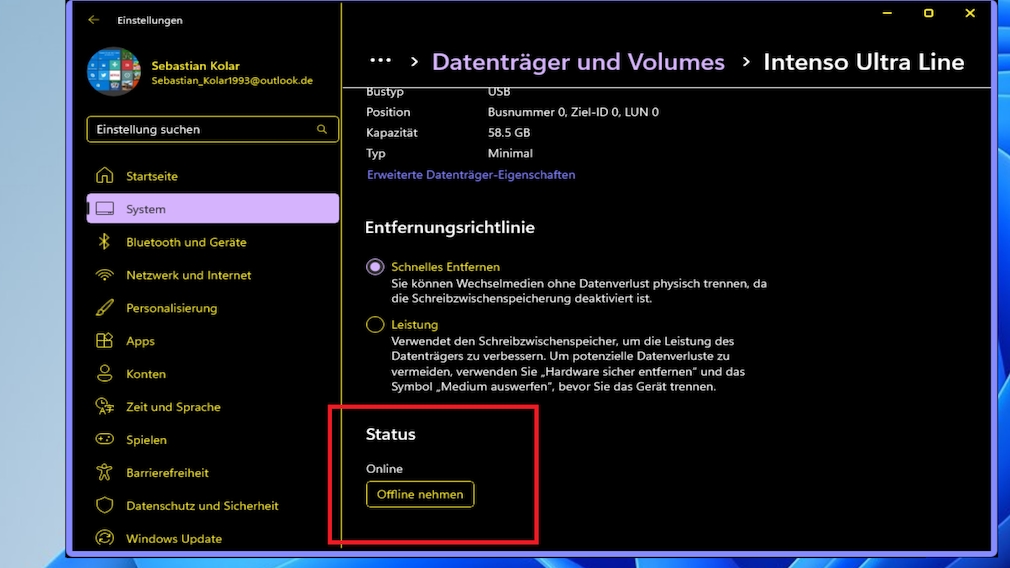The width and height of the screenshot is (1010, 568).
Task: Expand the breadcrumb ellipsis menu
Action: pos(381,61)
